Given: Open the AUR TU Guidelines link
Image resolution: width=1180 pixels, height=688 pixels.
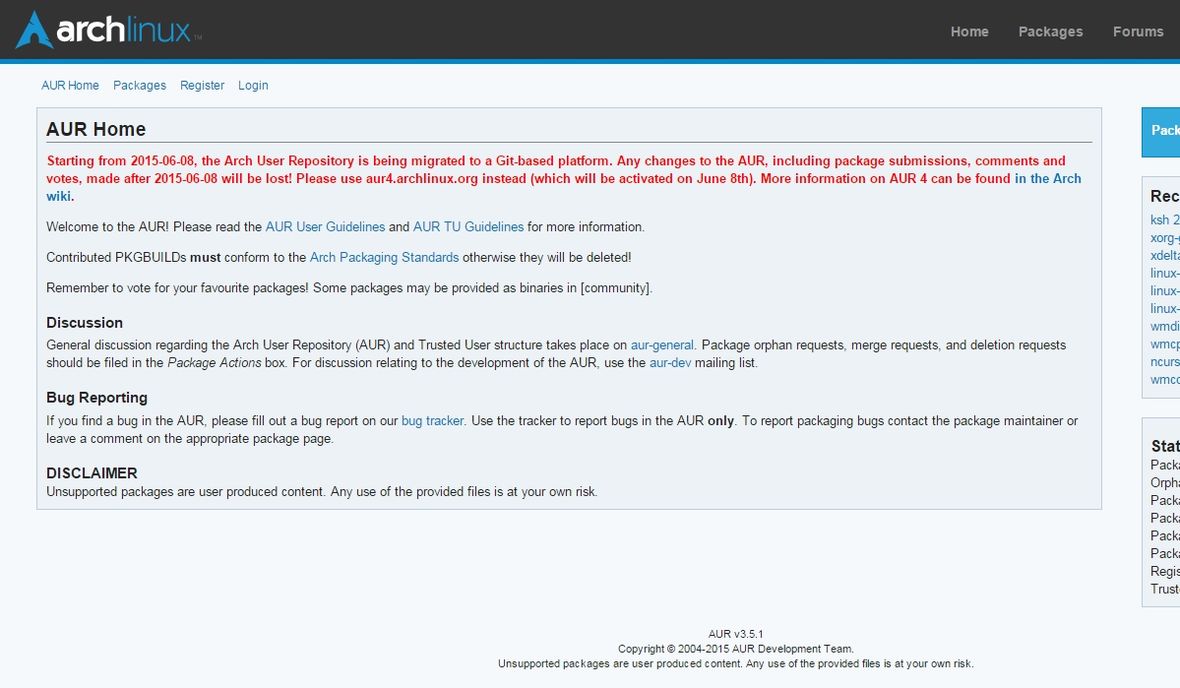Looking at the screenshot, I should [468, 227].
